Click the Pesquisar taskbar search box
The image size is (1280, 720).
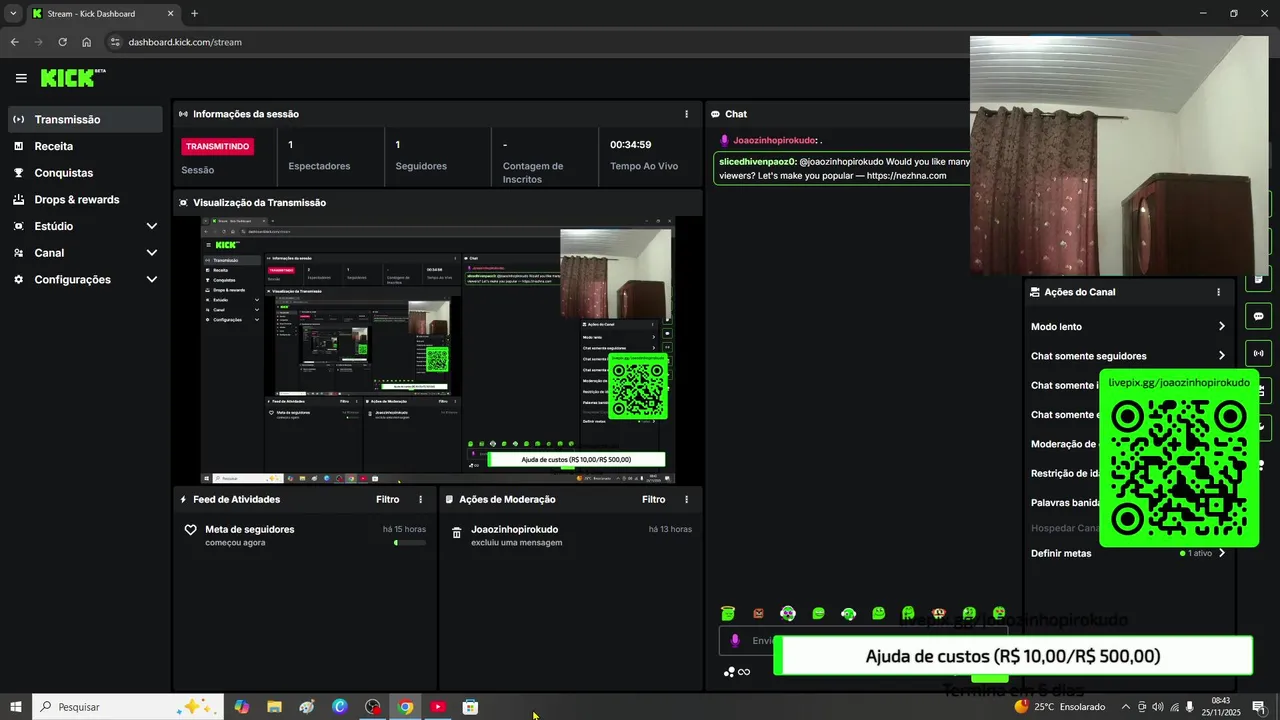coord(127,707)
